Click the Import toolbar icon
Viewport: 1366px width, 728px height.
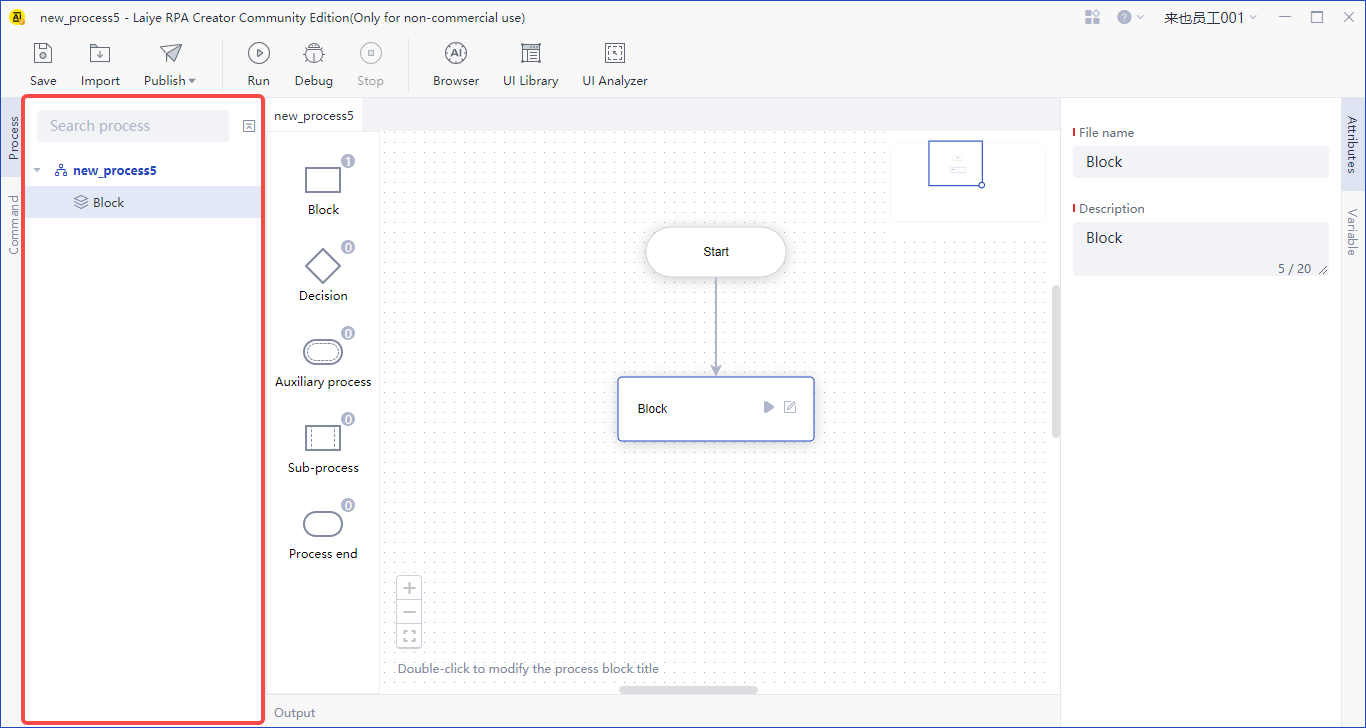click(x=100, y=54)
